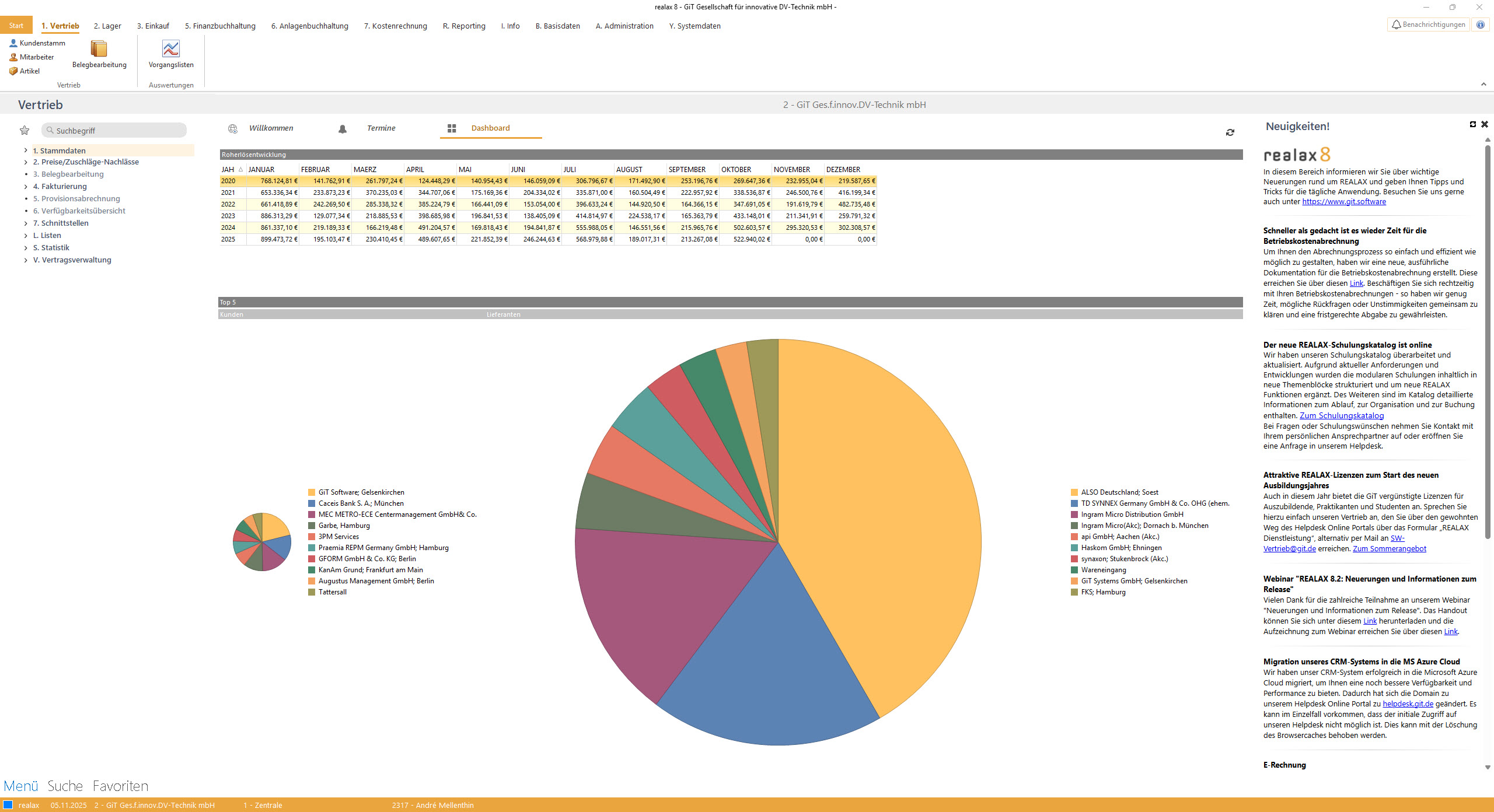Collapse the ribbon with the chevron

[1483, 85]
